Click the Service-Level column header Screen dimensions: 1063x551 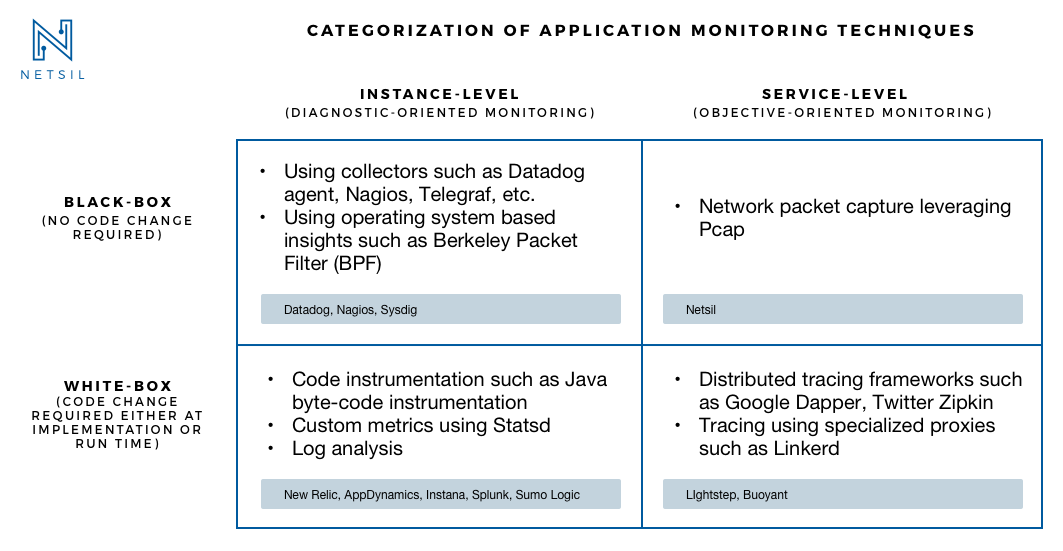[x=842, y=95]
